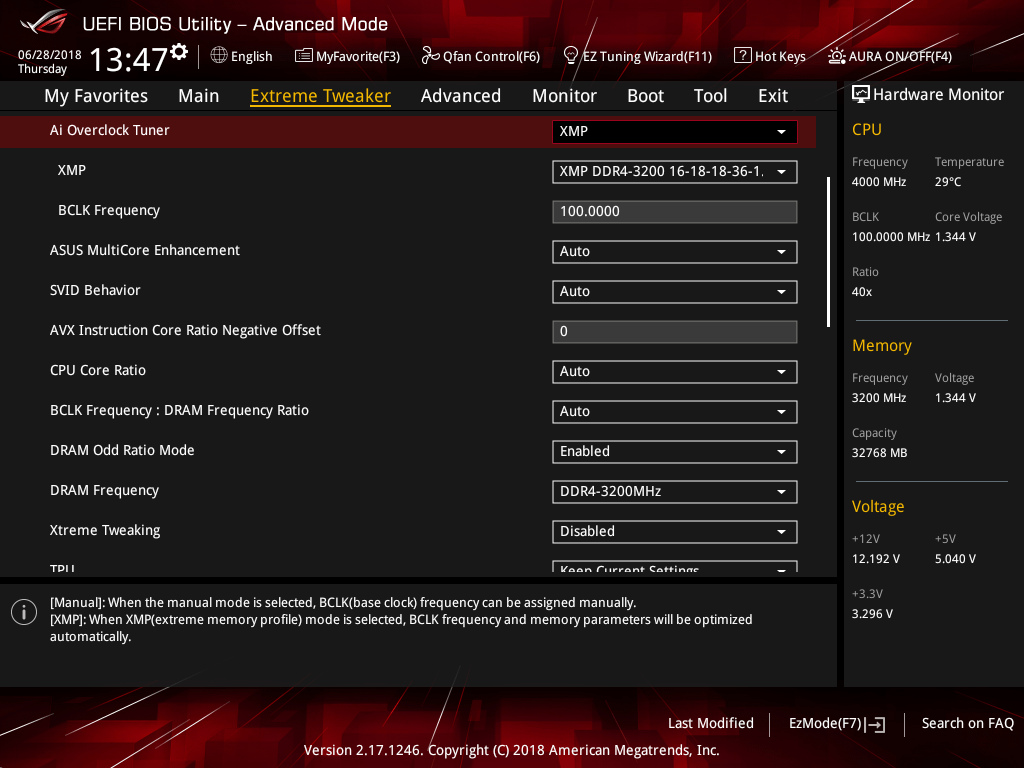Switch to the Main tab

(199, 96)
